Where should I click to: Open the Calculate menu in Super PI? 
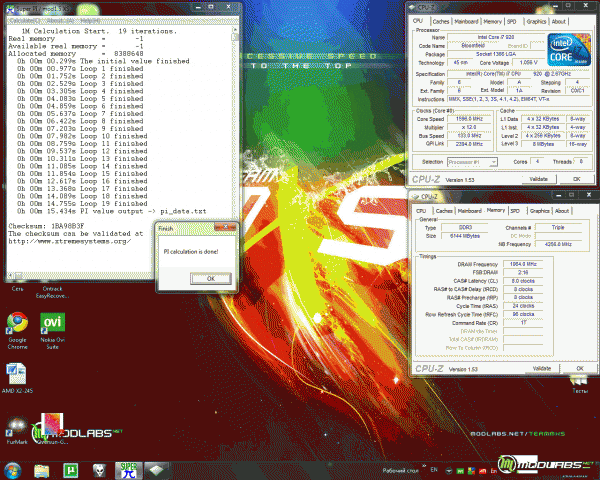tap(24, 20)
